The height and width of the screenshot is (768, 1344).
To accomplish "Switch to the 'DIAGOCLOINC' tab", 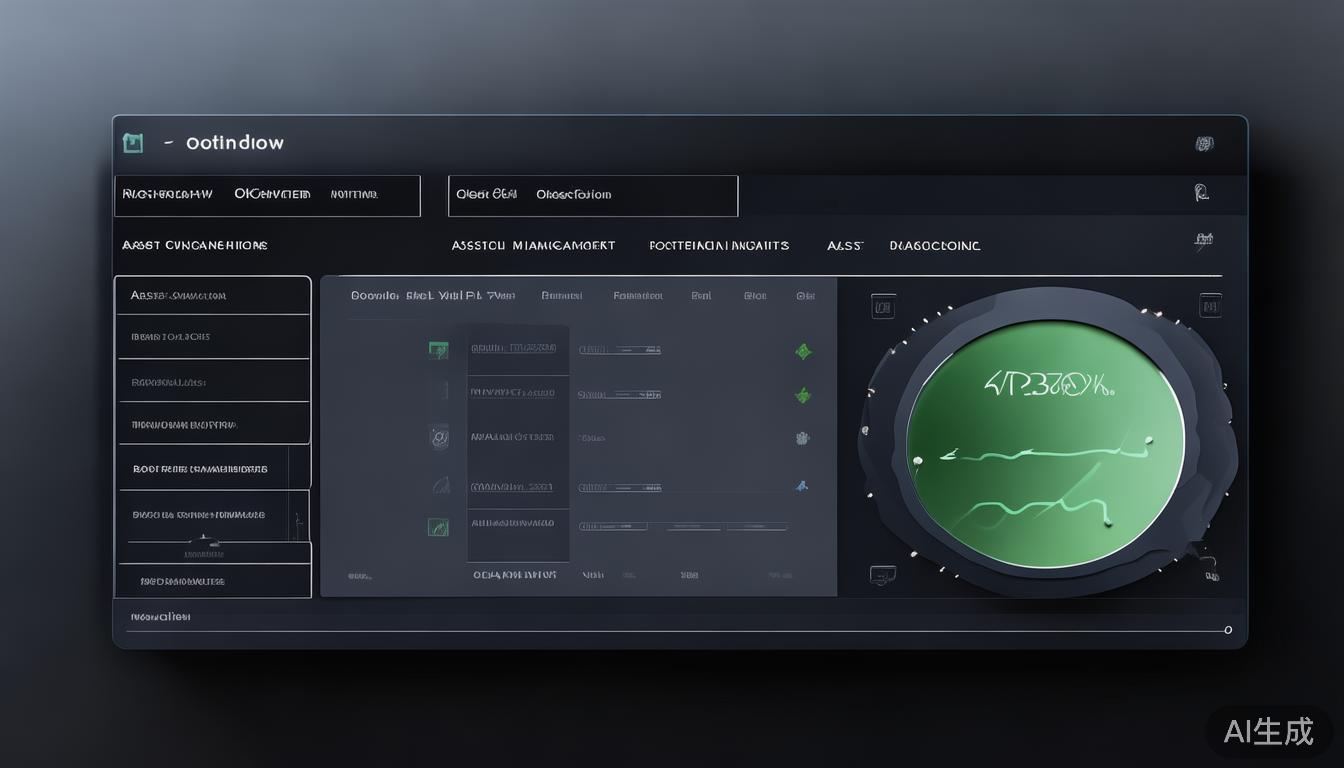I will tap(934, 245).
